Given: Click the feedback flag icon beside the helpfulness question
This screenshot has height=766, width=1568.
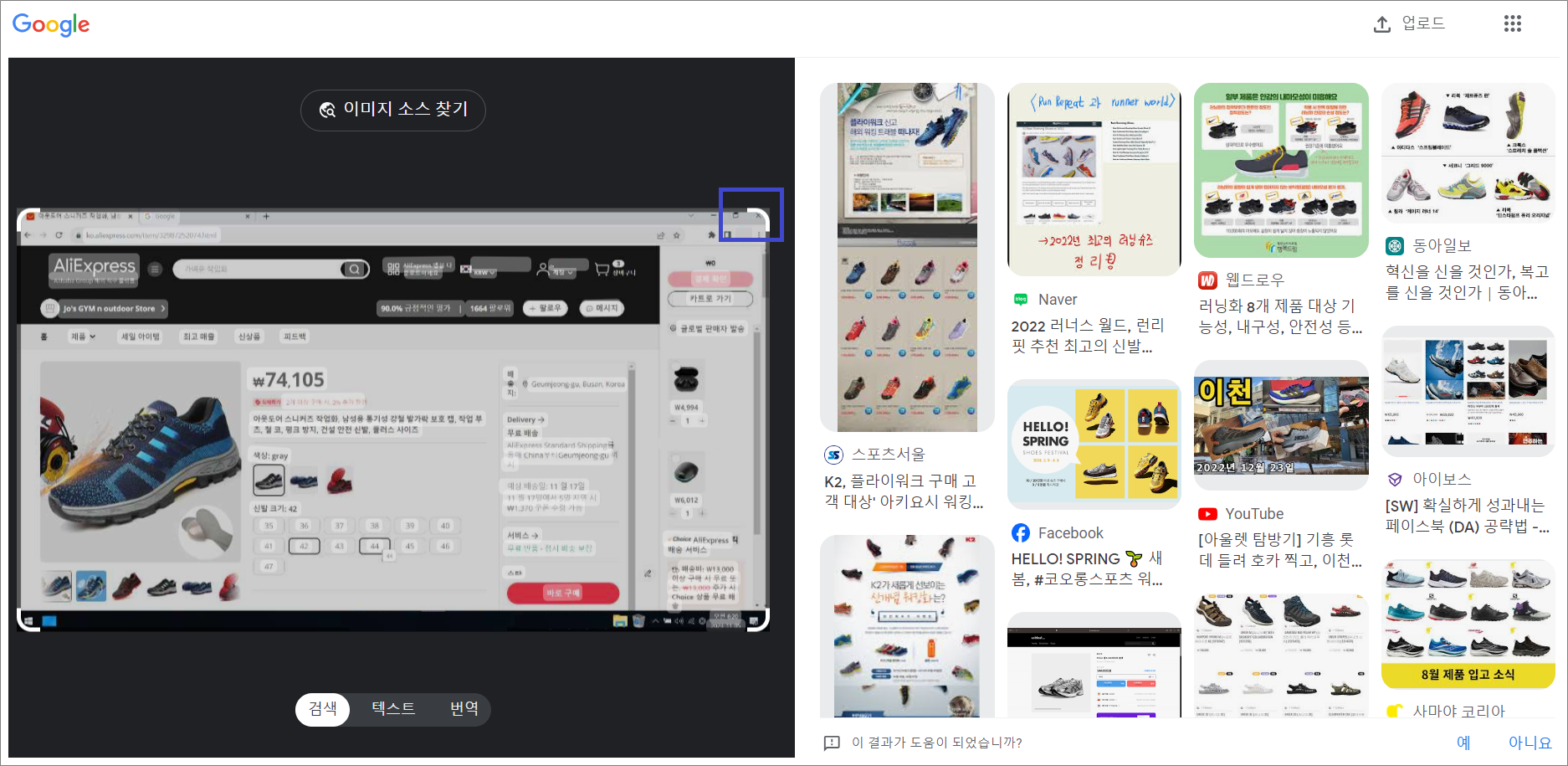Looking at the screenshot, I should [832, 743].
